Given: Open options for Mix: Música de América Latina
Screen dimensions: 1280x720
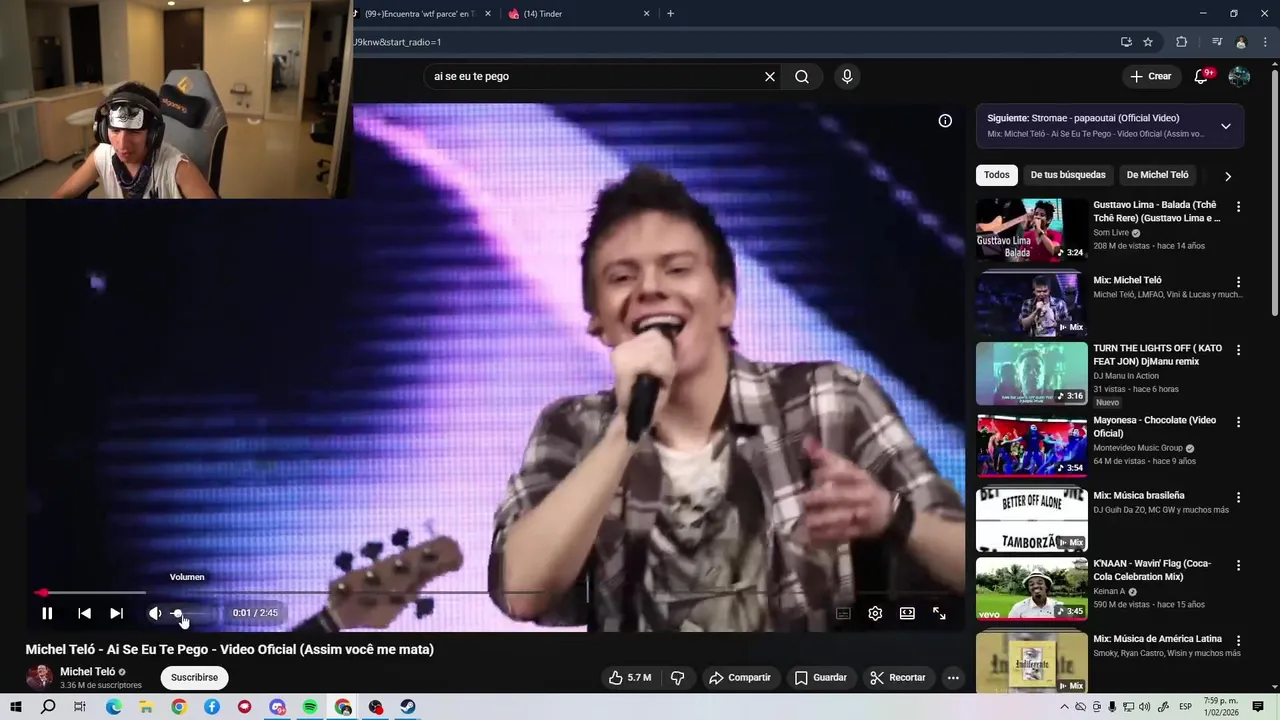Looking at the screenshot, I should click(x=1238, y=641).
